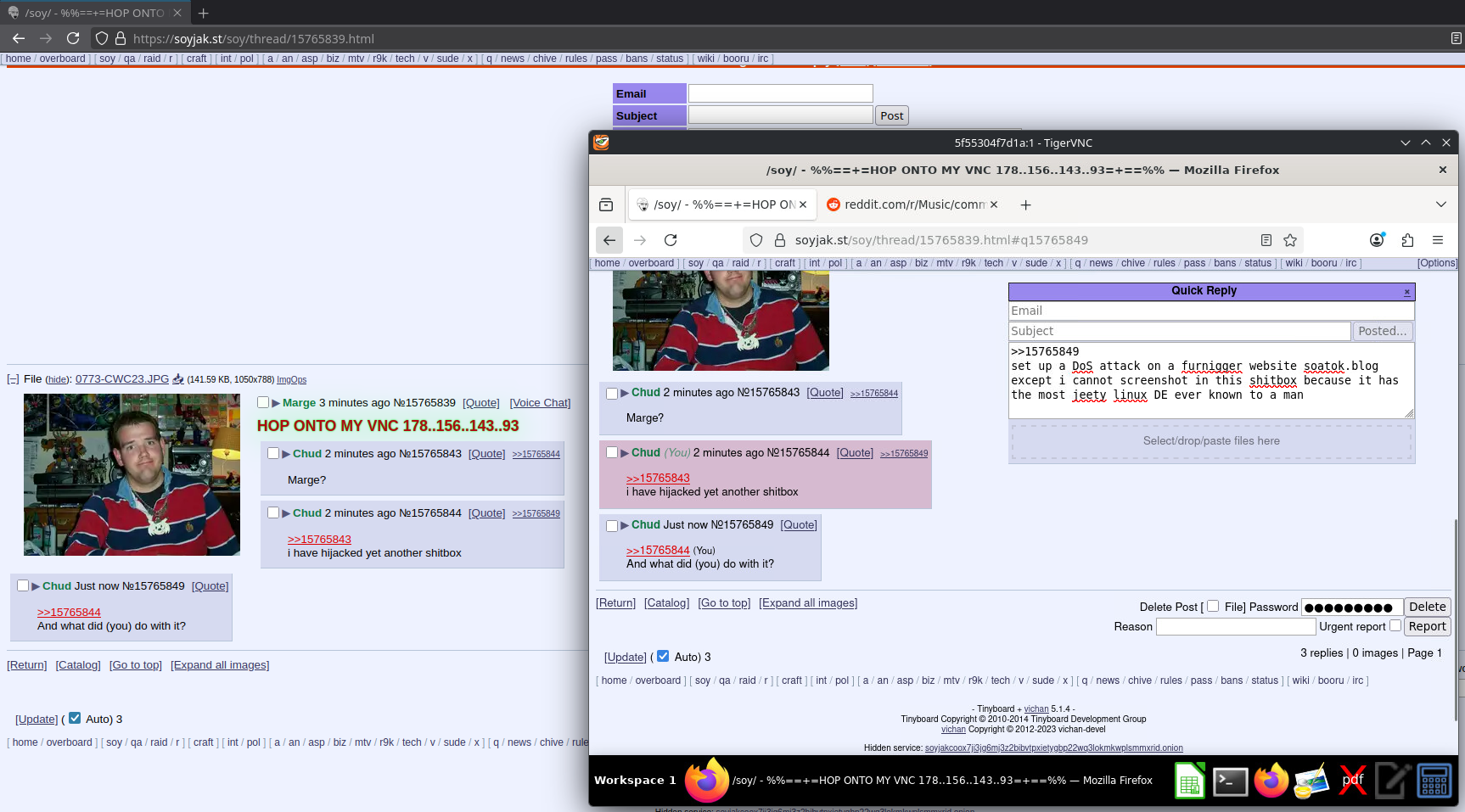Open a new tab in VNC Firefox
Image resolution: width=1465 pixels, height=812 pixels.
click(x=1025, y=204)
